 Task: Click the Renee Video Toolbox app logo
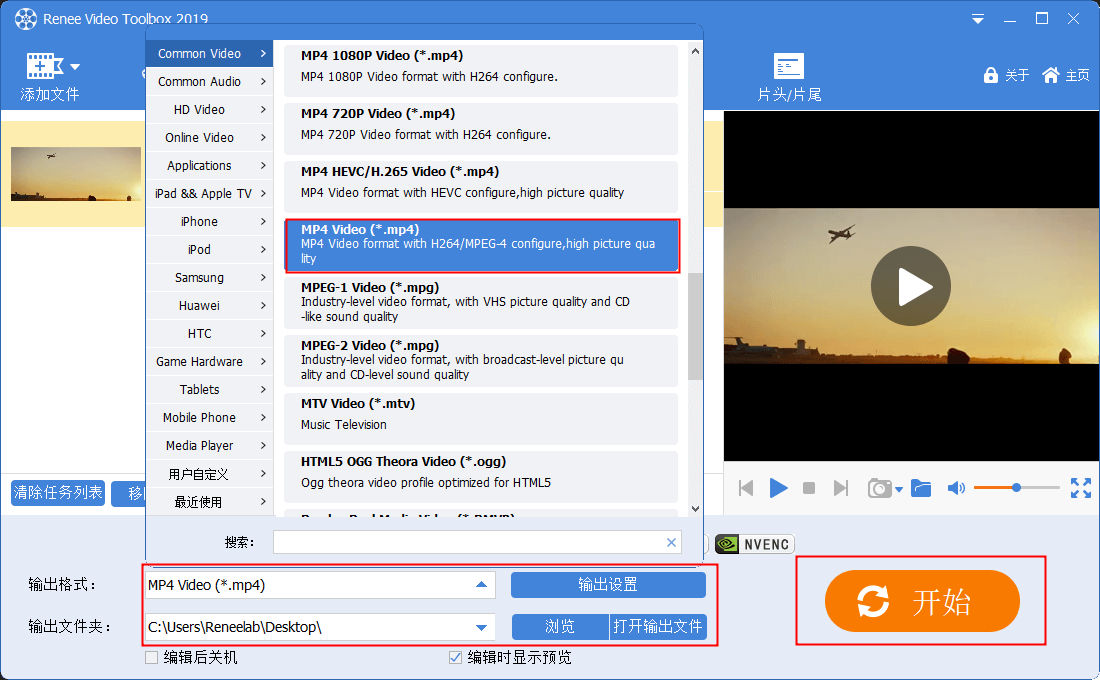26,19
